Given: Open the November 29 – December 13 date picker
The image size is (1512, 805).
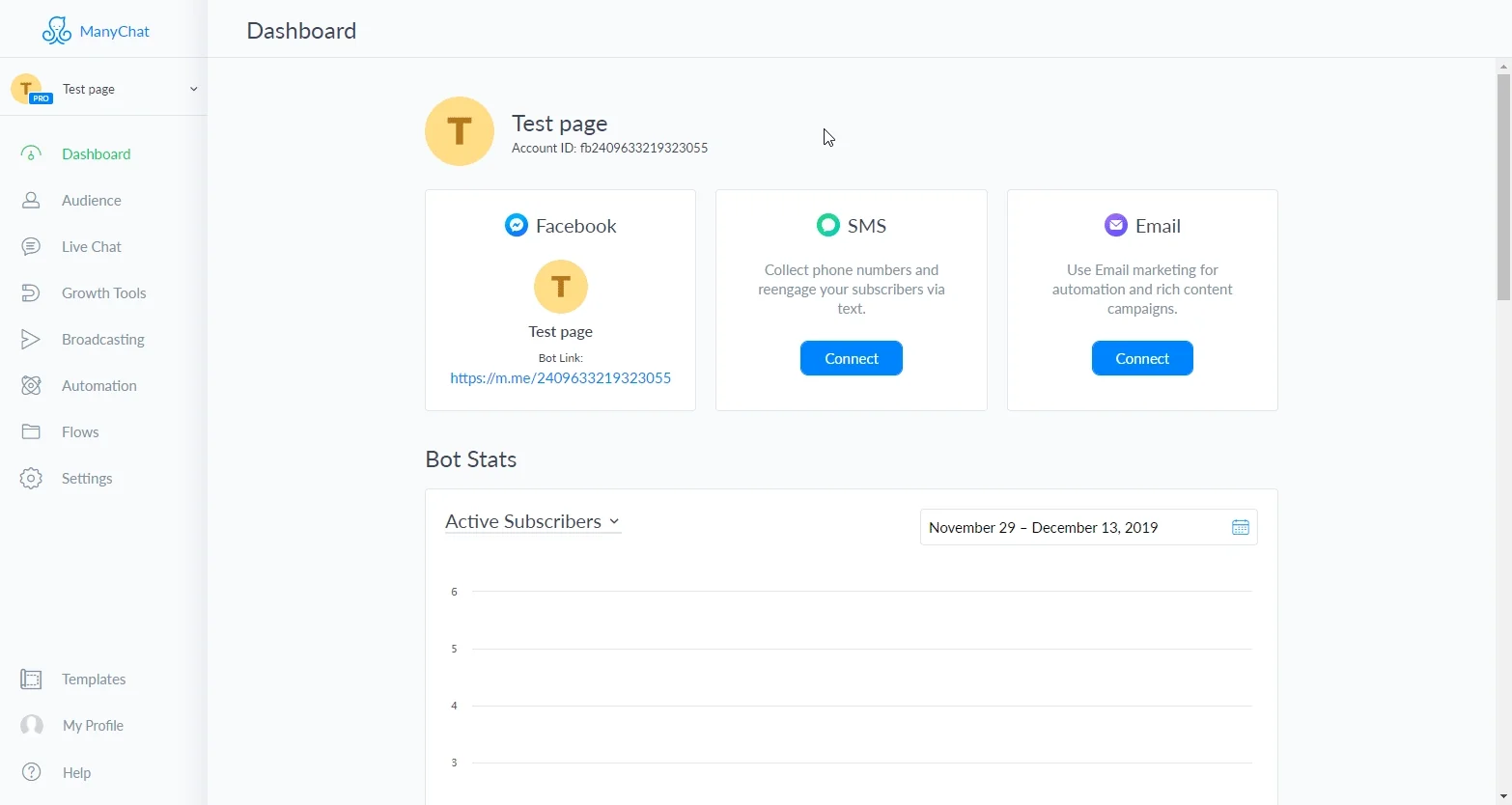Looking at the screenshot, I should pyautogui.click(x=1088, y=527).
